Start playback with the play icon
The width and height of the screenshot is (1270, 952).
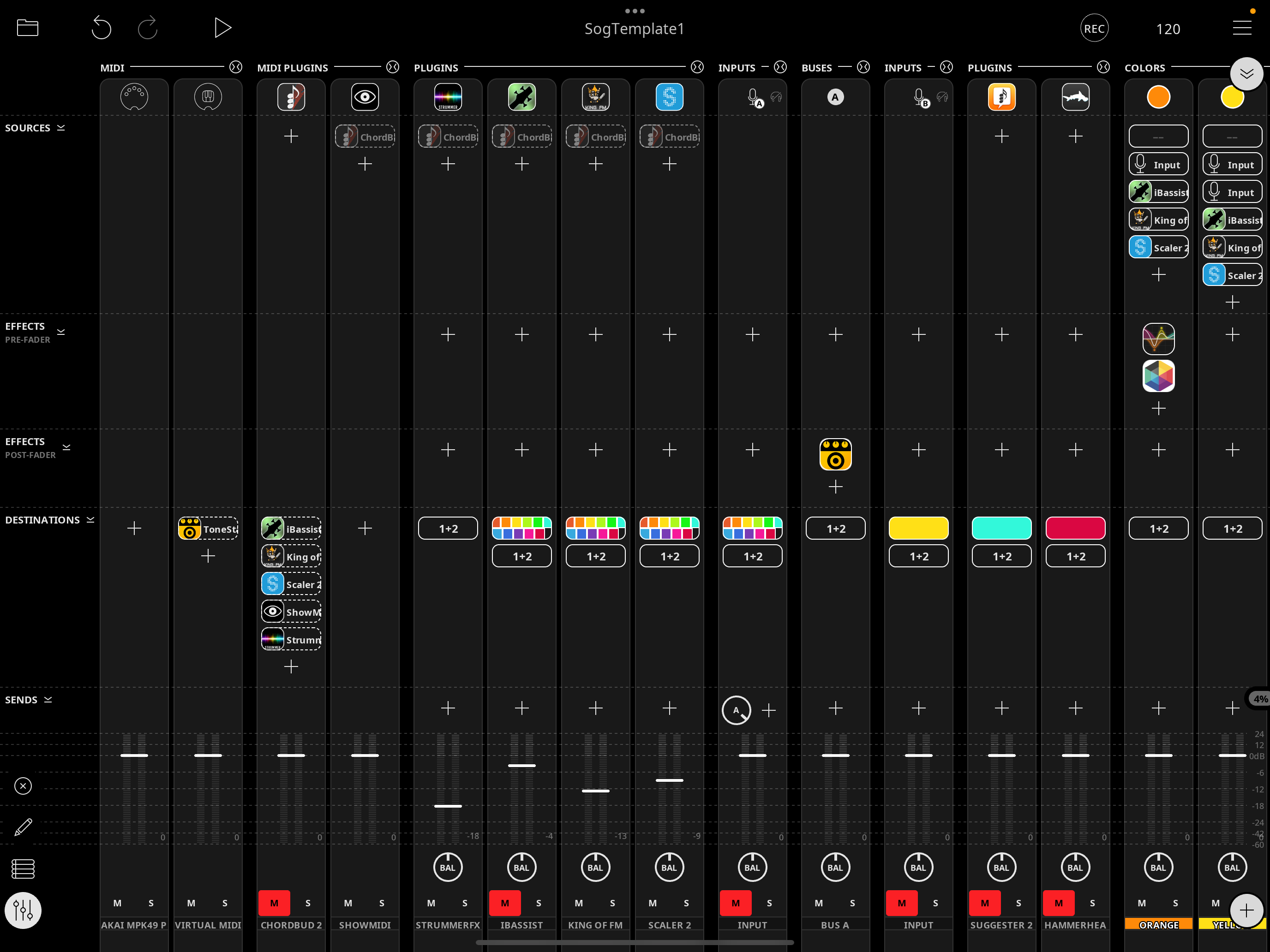click(x=222, y=28)
